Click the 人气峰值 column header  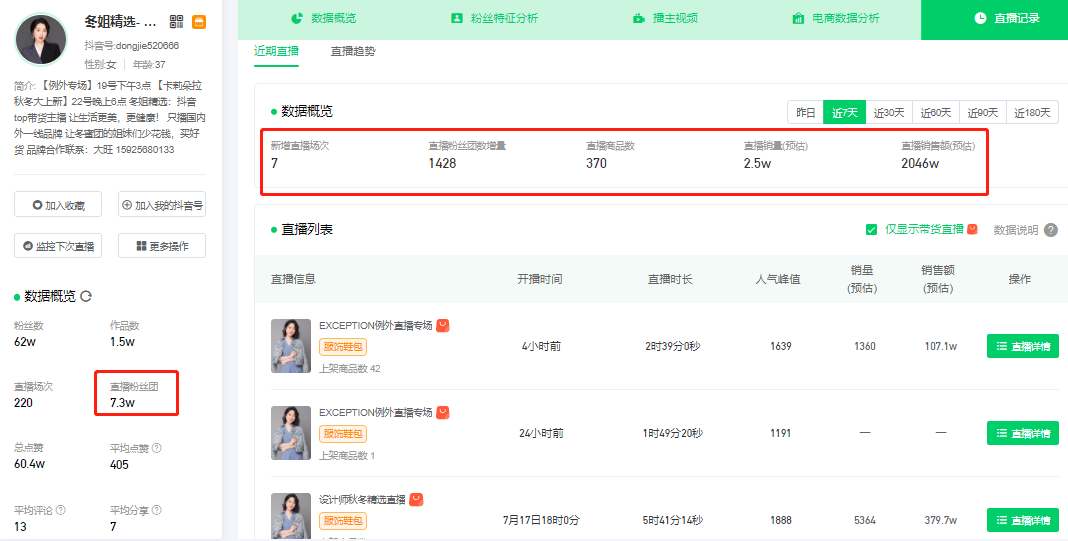[778, 279]
